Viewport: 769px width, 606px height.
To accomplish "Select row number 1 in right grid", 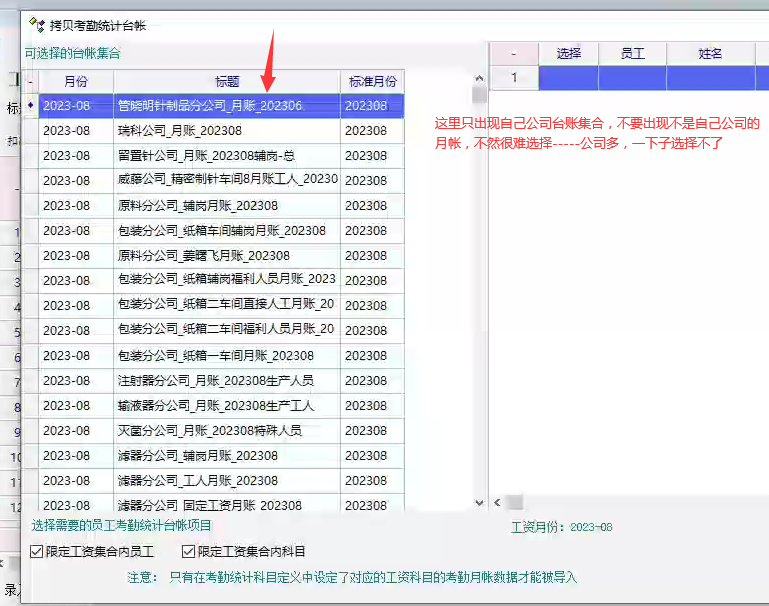I will pos(513,77).
